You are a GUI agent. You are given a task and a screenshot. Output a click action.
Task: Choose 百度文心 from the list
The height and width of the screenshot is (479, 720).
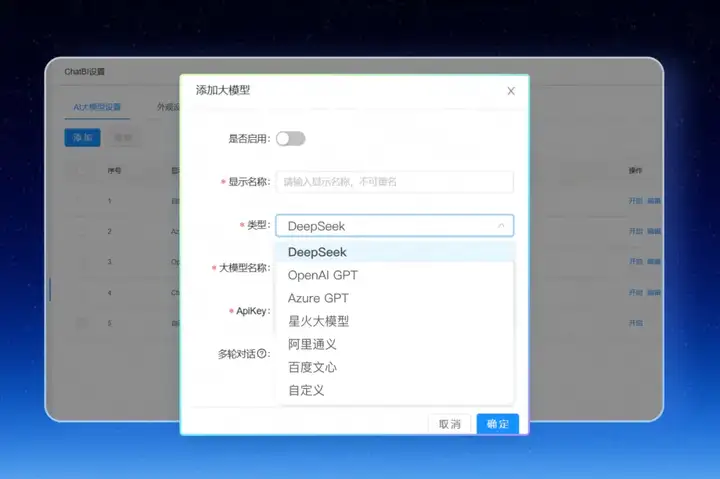[x=394, y=367]
